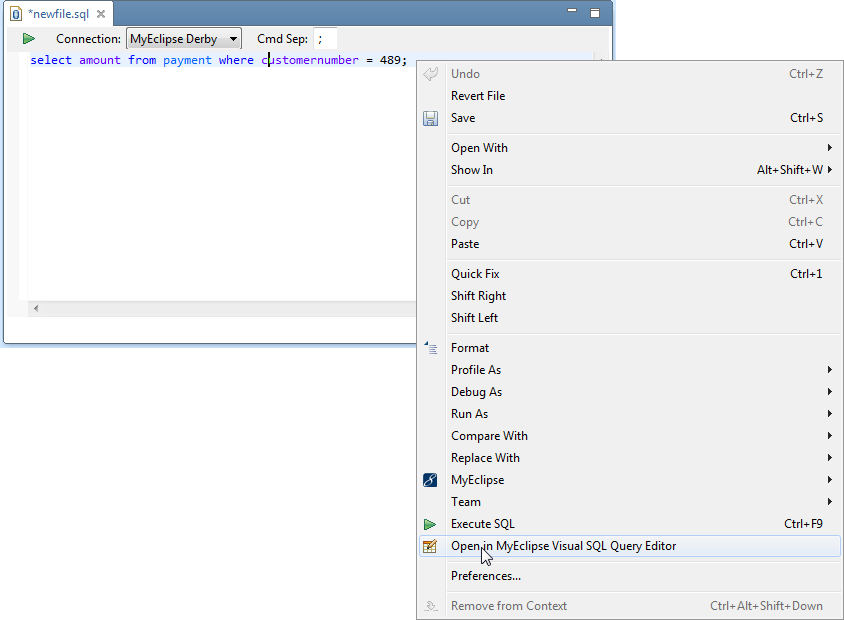Select Paste from the context menu
Screen dimensions: 844x620
click(x=465, y=244)
